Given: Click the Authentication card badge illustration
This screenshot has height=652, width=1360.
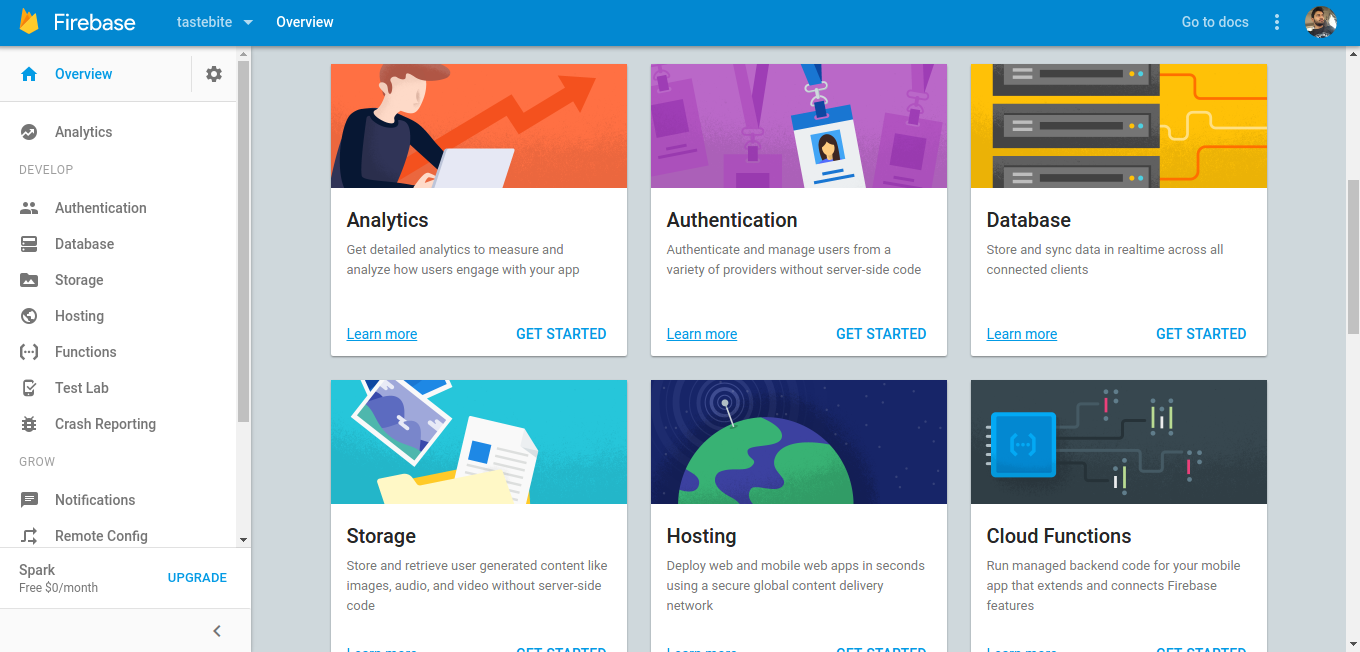Looking at the screenshot, I should (799, 126).
